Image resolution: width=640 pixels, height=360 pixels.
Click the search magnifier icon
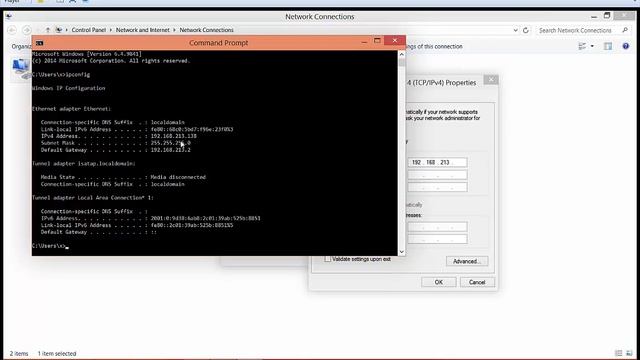tap(625, 30)
